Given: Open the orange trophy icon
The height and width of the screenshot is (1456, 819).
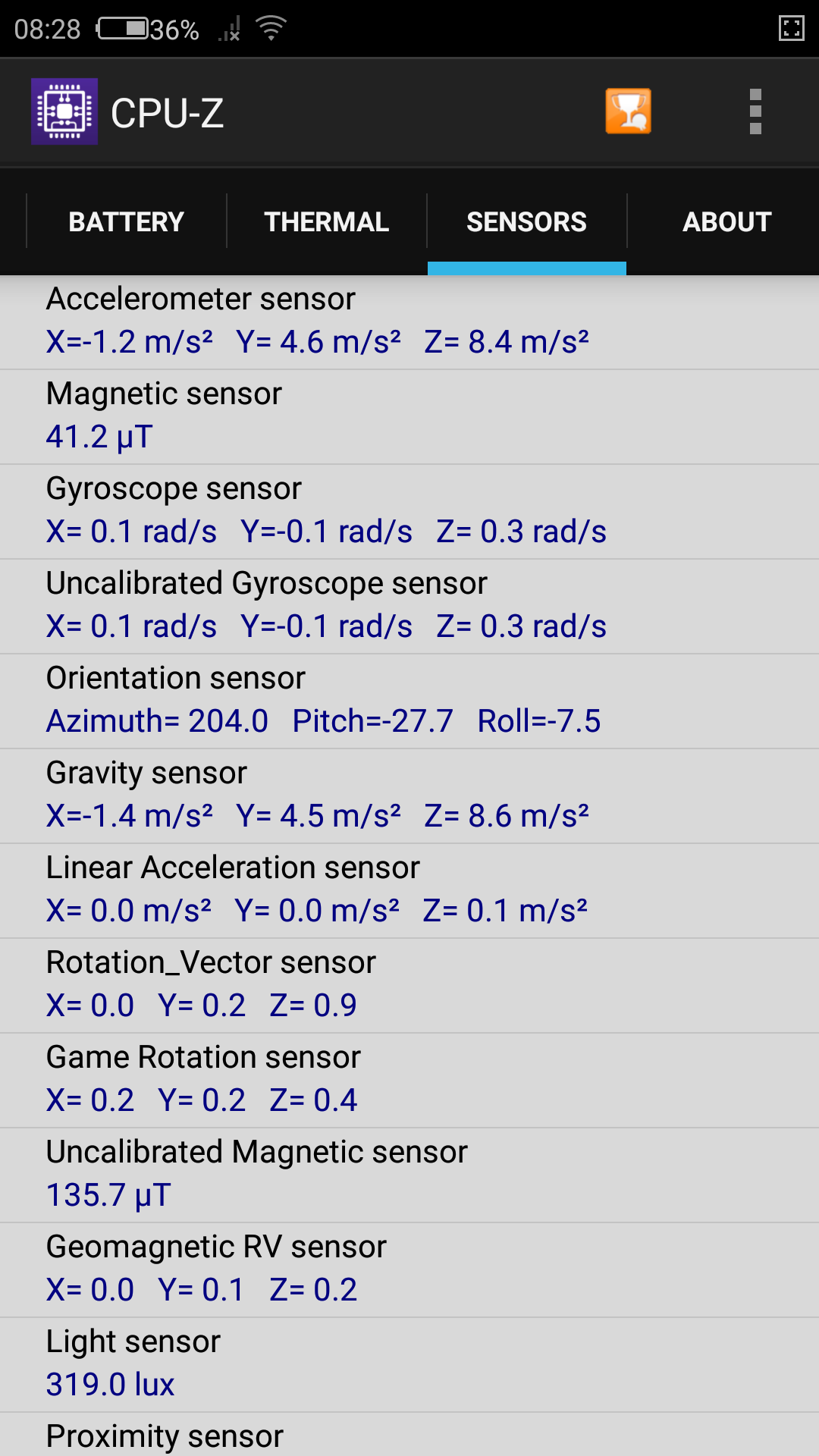Looking at the screenshot, I should (x=628, y=111).
